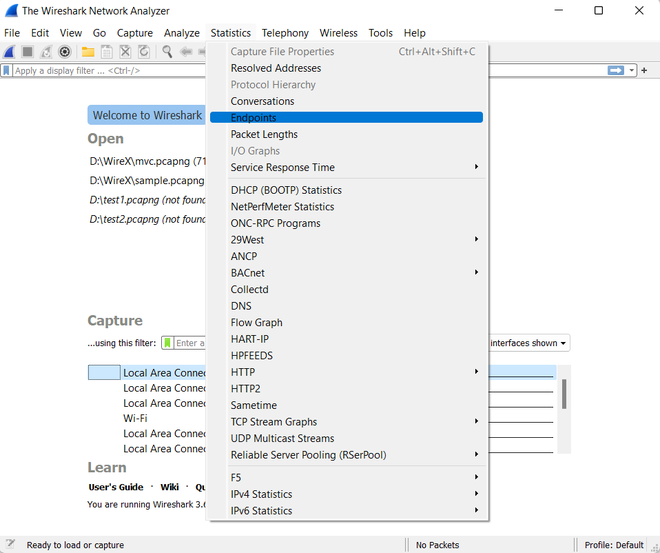
Task: Open the View menu
Action: tap(71, 33)
